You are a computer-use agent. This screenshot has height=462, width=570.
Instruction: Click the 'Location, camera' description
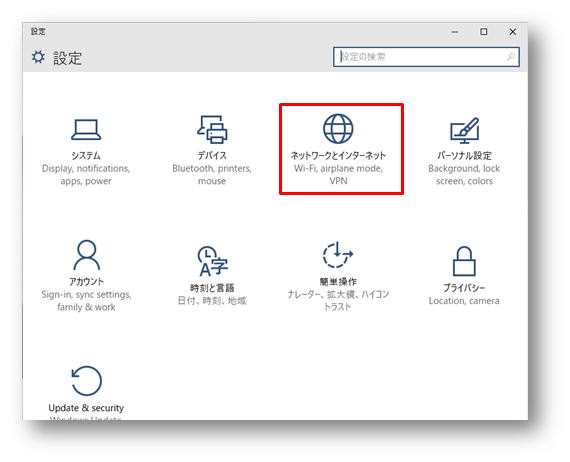(x=464, y=301)
